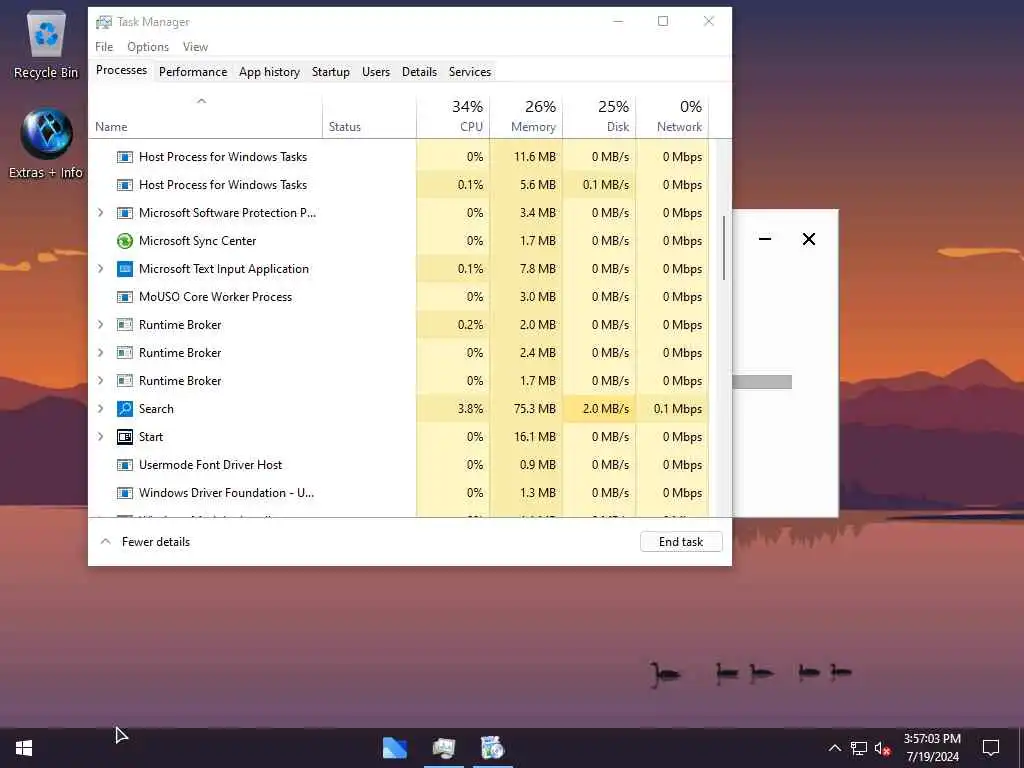
Task: Sort by Disk column header
Action: pos(599,117)
